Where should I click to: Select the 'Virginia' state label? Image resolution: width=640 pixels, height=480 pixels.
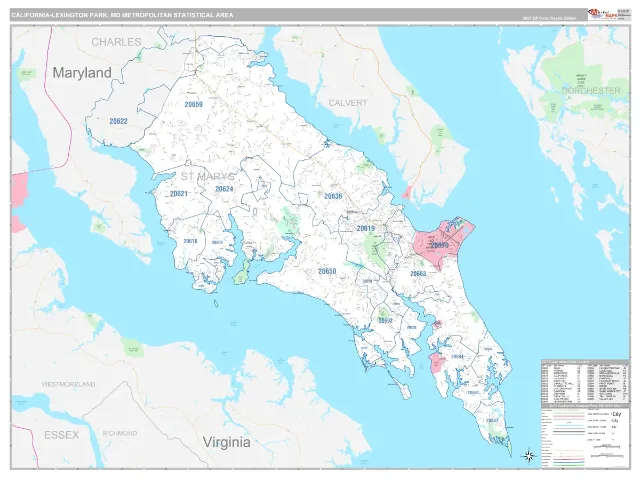coord(227,442)
